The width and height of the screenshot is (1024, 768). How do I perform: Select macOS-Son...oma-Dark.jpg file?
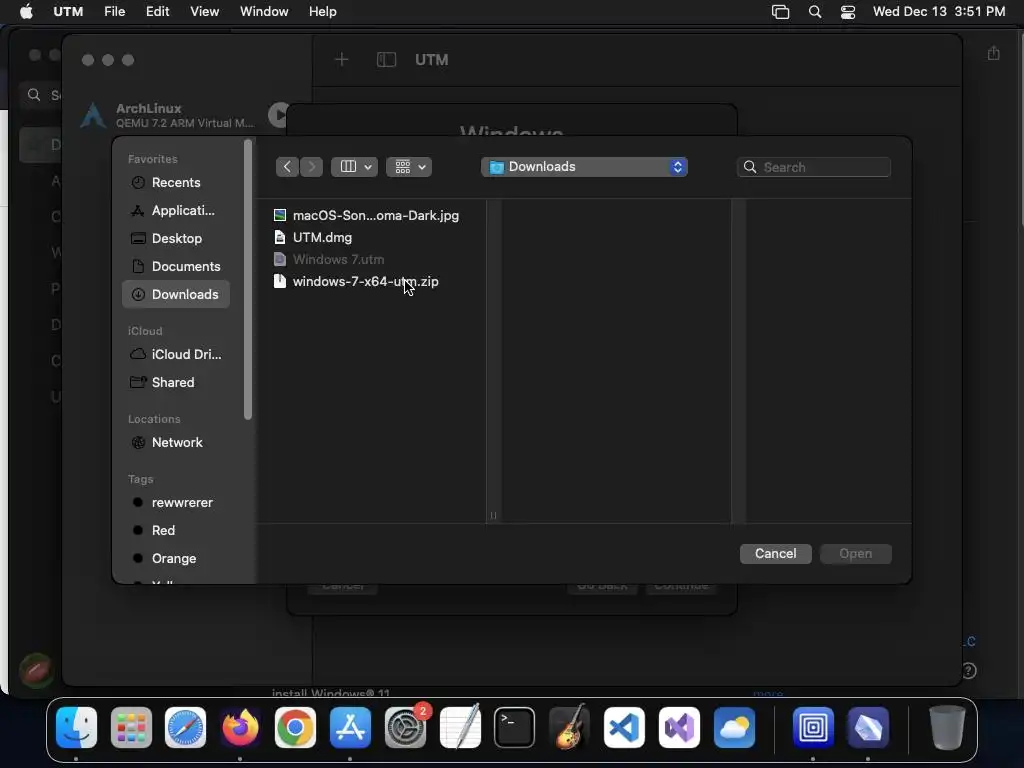375,216
